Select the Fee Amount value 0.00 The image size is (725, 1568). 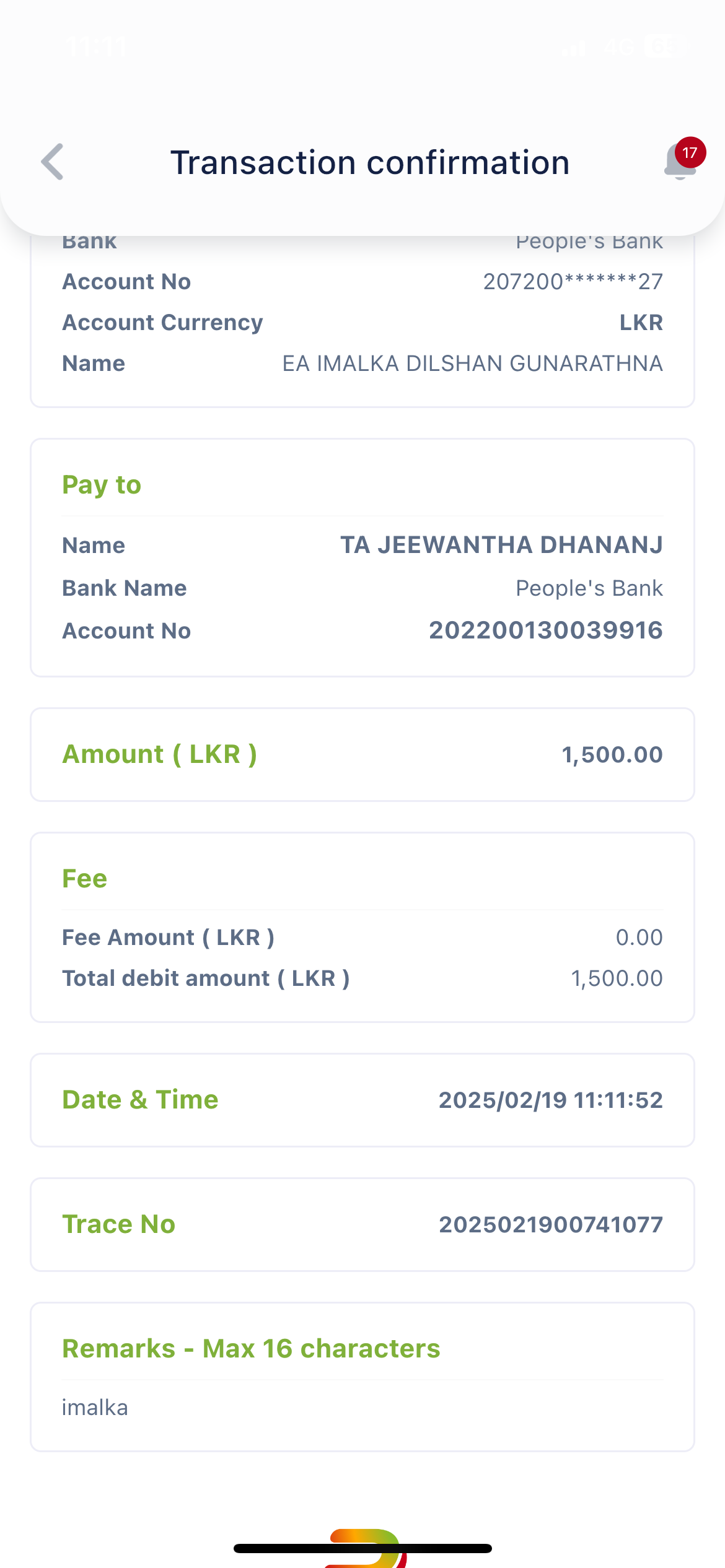[x=639, y=938]
